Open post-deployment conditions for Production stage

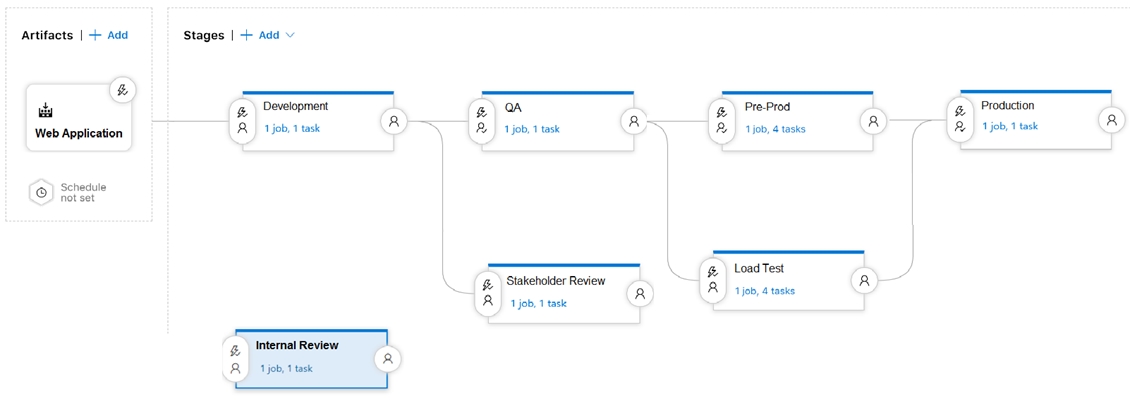coord(1111,119)
